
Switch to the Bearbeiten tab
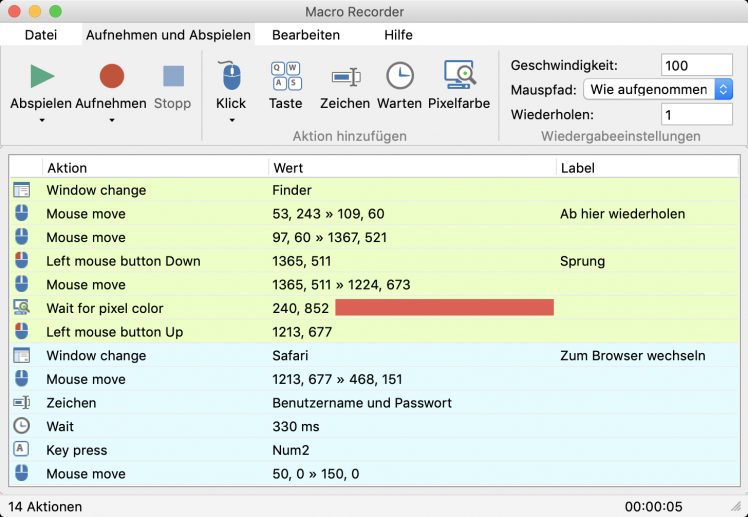[x=306, y=35]
